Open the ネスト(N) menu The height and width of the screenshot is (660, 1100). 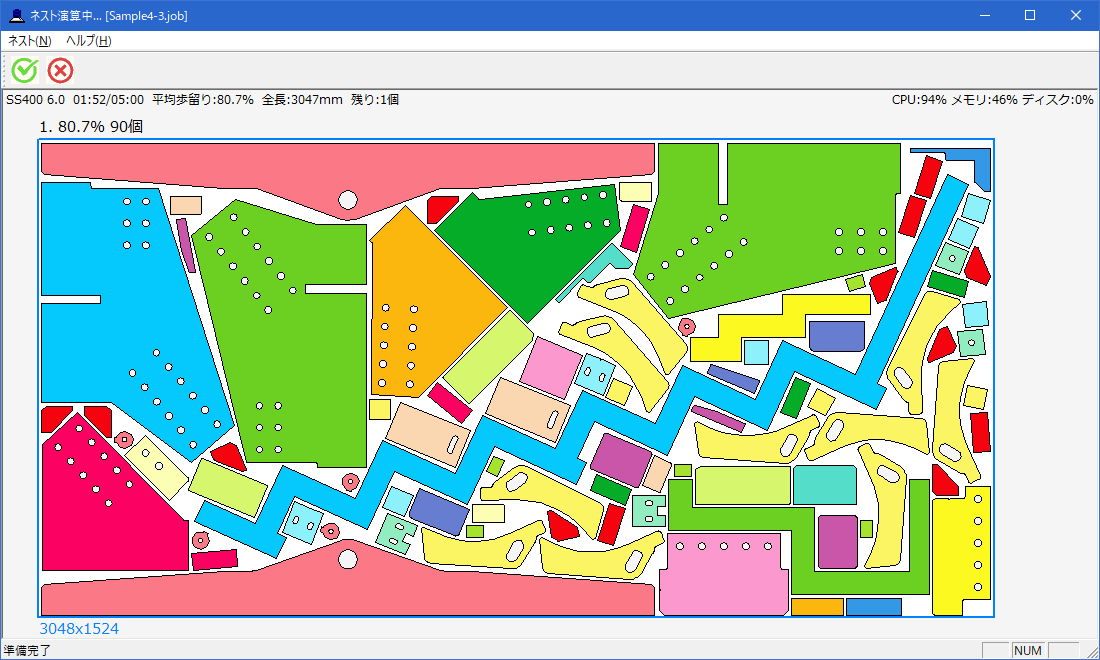[29, 41]
